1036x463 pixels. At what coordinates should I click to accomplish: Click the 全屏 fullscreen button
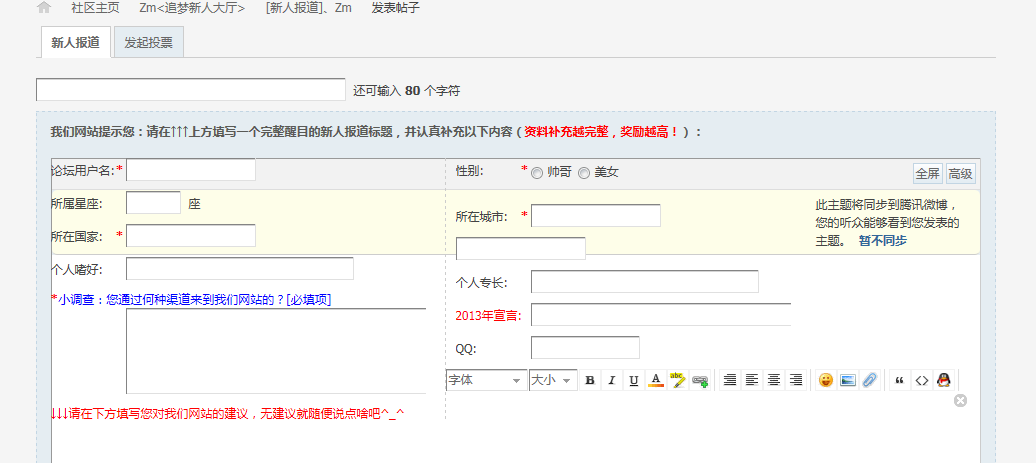pyautogui.click(x=928, y=174)
